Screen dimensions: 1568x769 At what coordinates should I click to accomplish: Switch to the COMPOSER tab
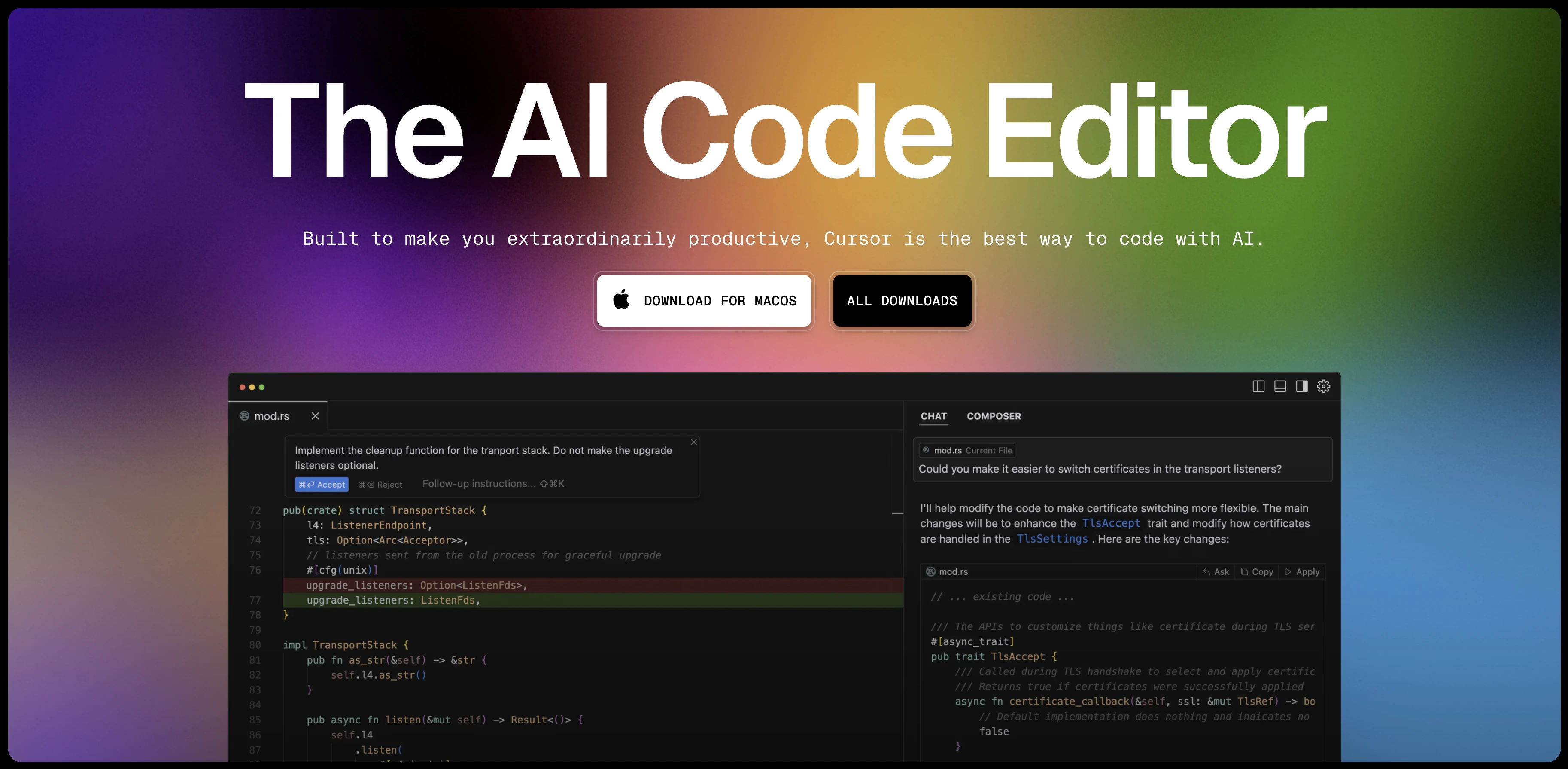tap(994, 416)
